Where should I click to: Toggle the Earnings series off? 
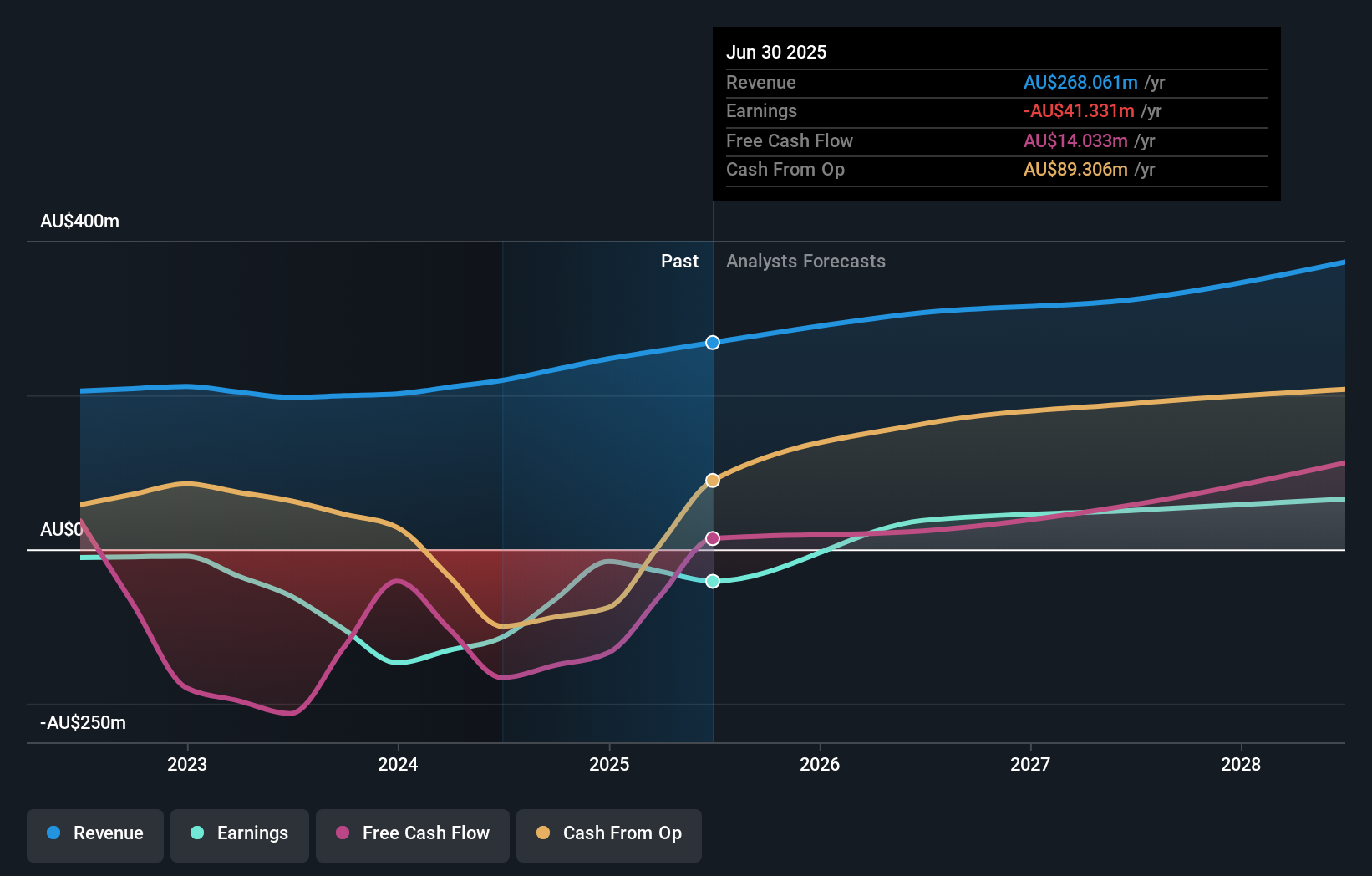click(240, 835)
